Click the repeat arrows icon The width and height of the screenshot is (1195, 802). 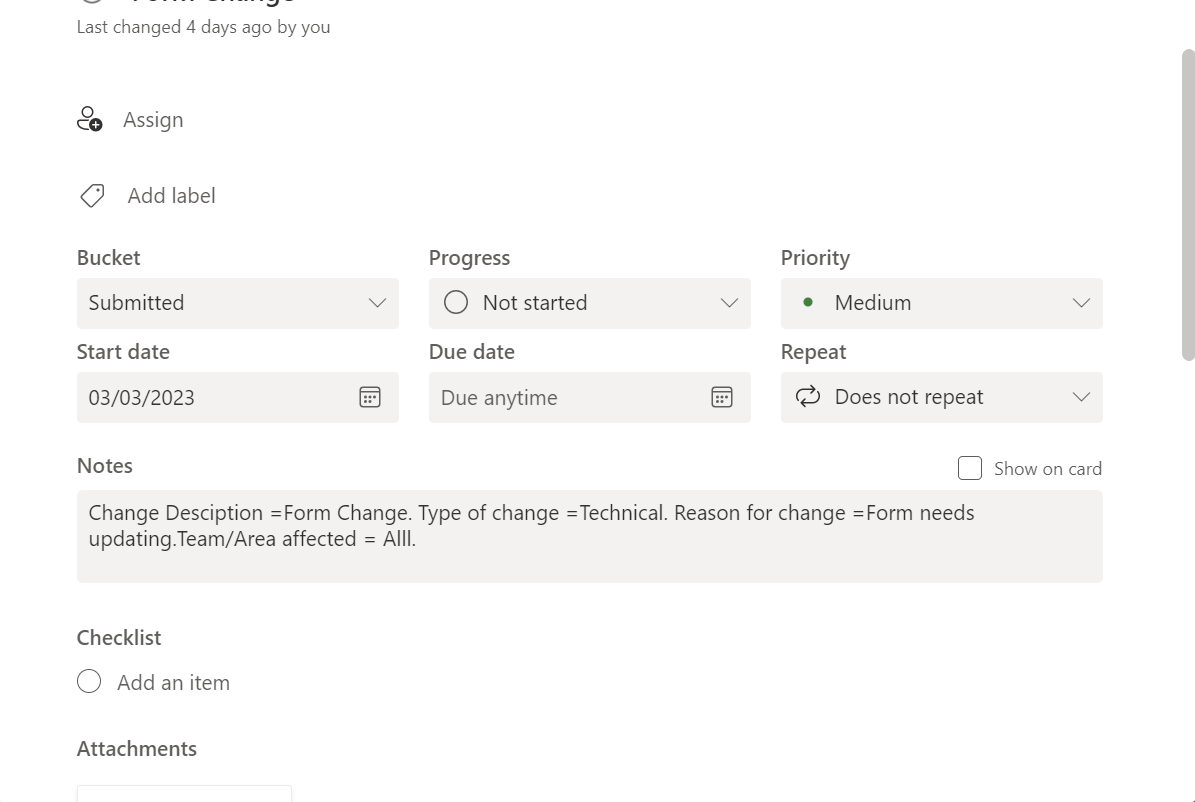tap(807, 396)
